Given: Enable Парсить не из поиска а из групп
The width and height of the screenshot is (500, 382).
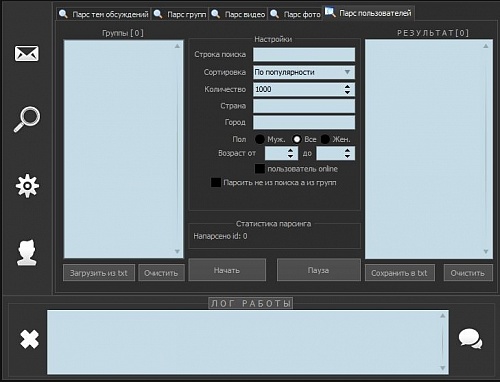Looking at the screenshot, I should point(216,183).
